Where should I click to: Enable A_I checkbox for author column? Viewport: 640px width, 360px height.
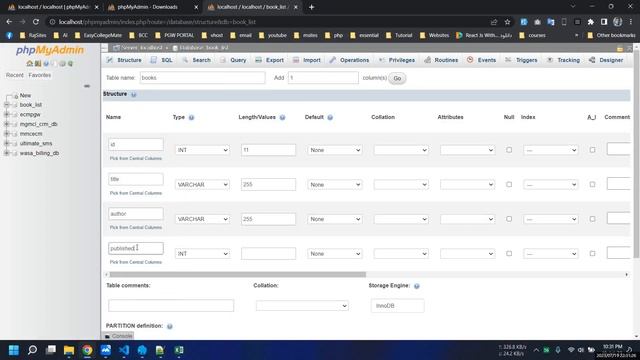click(592, 219)
